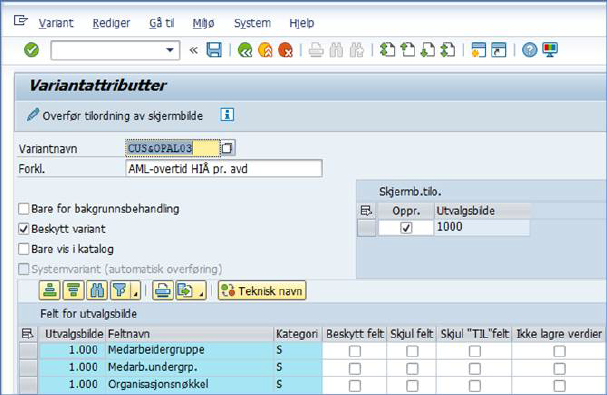Click the Find binoculars icon
Image resolution: width=607 pixels, height=395 pixels.
pyautogui.click(x=336, y=50)
